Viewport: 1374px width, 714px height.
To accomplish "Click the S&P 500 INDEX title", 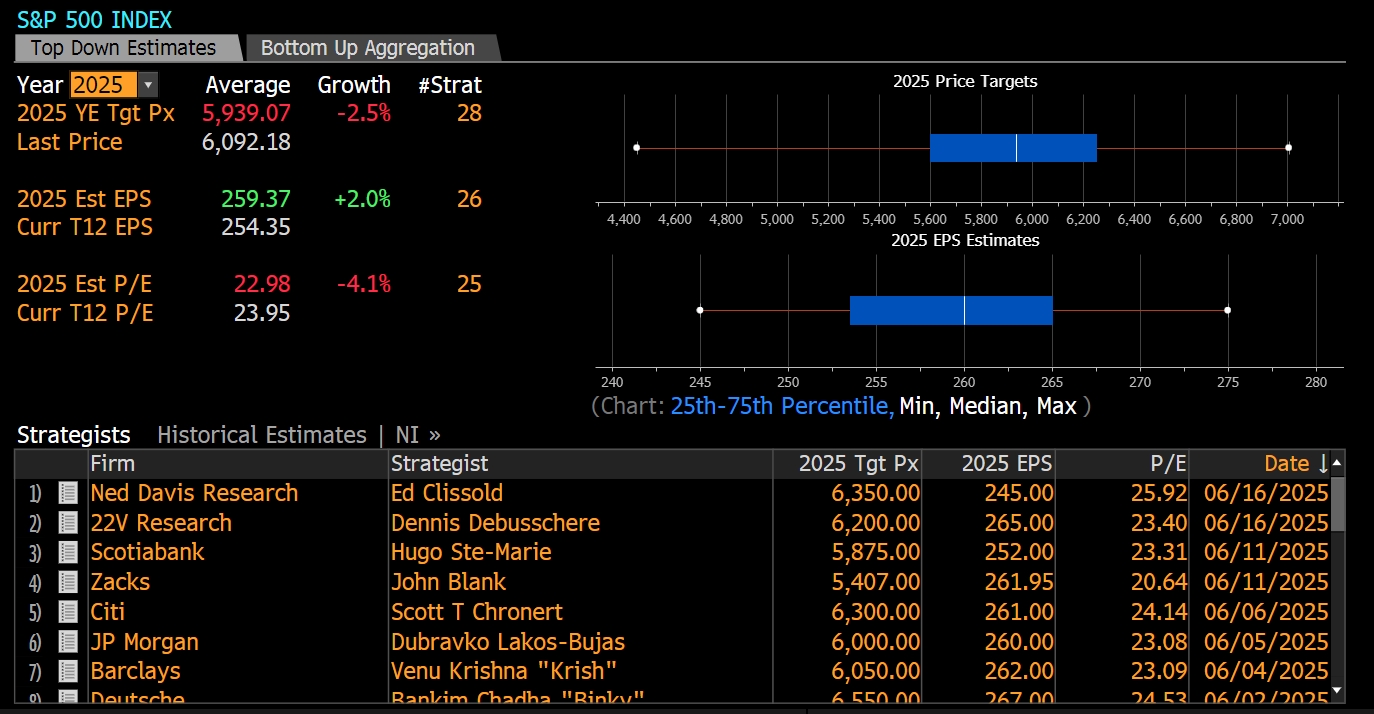I will [x=94, y=19].
